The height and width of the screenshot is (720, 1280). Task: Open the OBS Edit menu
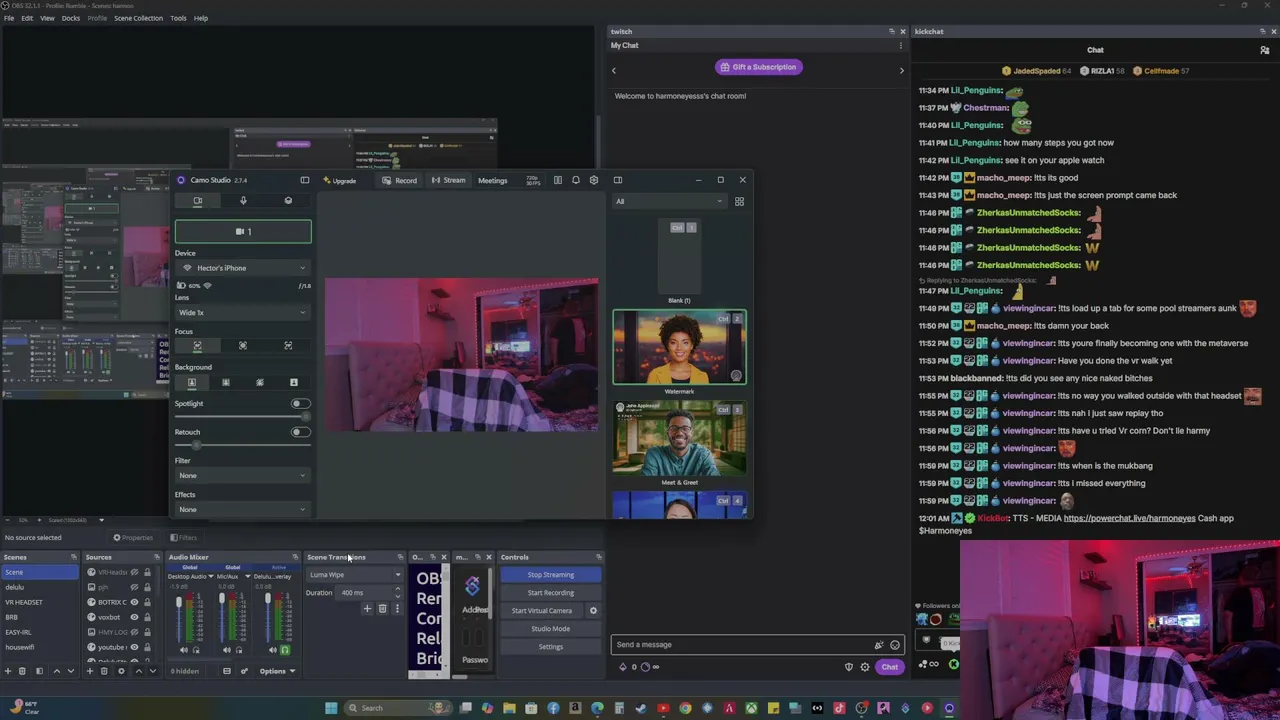pyautogui.click(x=27, y=18)
